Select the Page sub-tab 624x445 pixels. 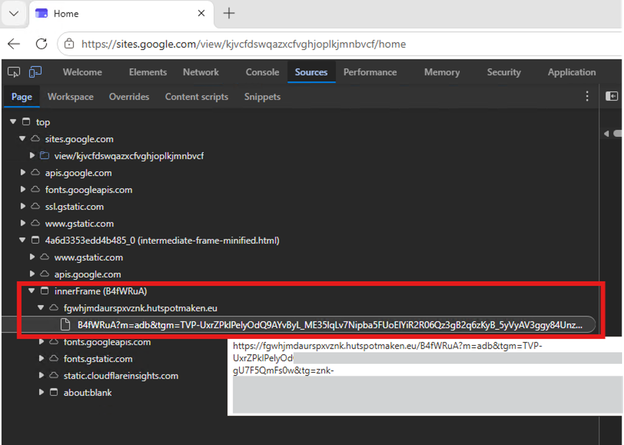[x=21, y=97]
